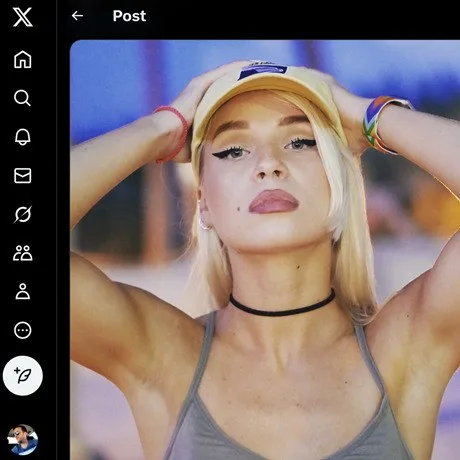This screenshot has height=460, width=460.
Task: Launch Grok from the sidebar
Action: coord(23,214)
